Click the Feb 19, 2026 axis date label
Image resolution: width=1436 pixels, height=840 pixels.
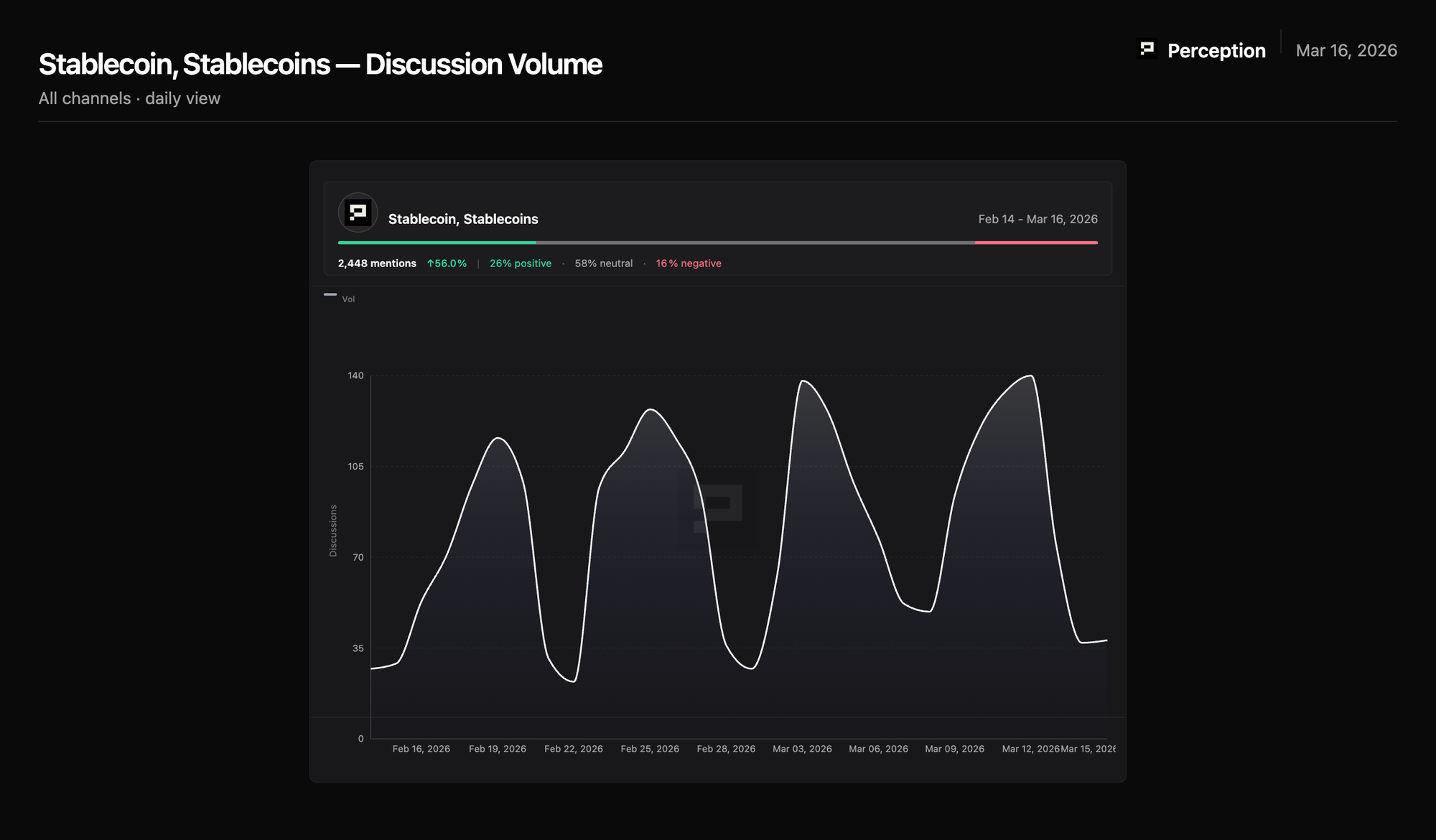[x=498, y=749]
